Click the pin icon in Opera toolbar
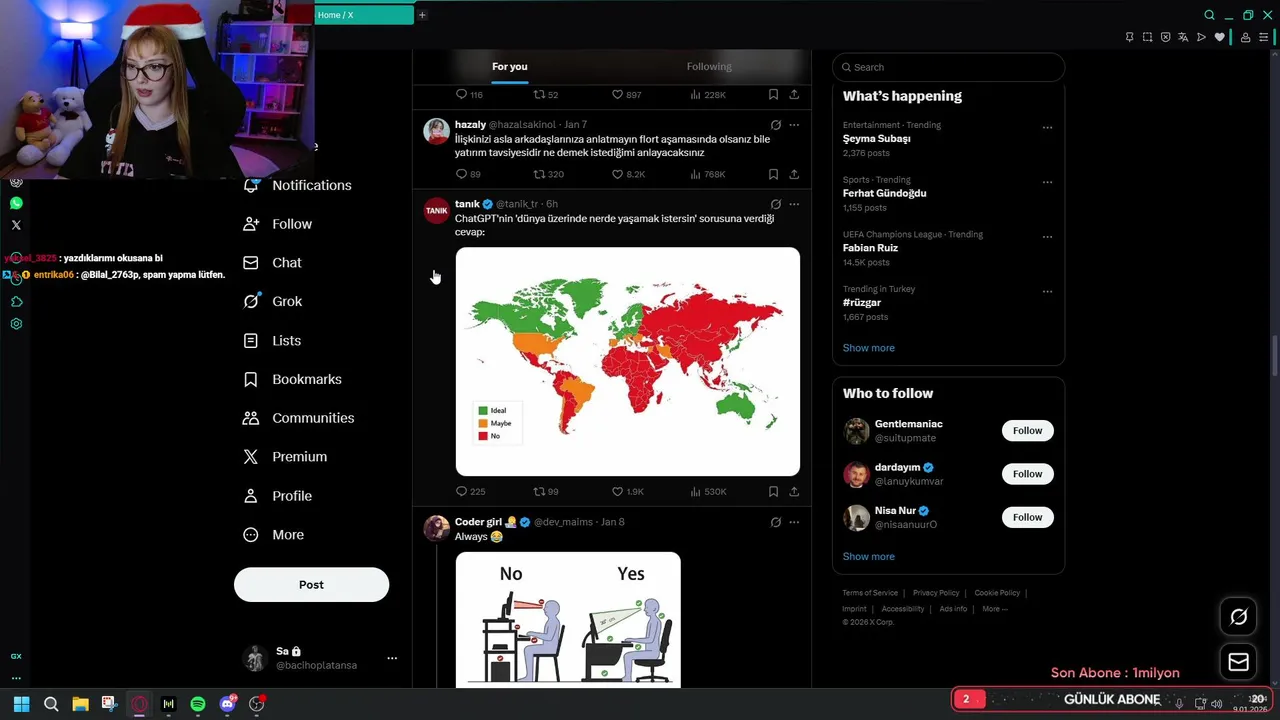1280x720 pixels. (x=1129, y=37)
